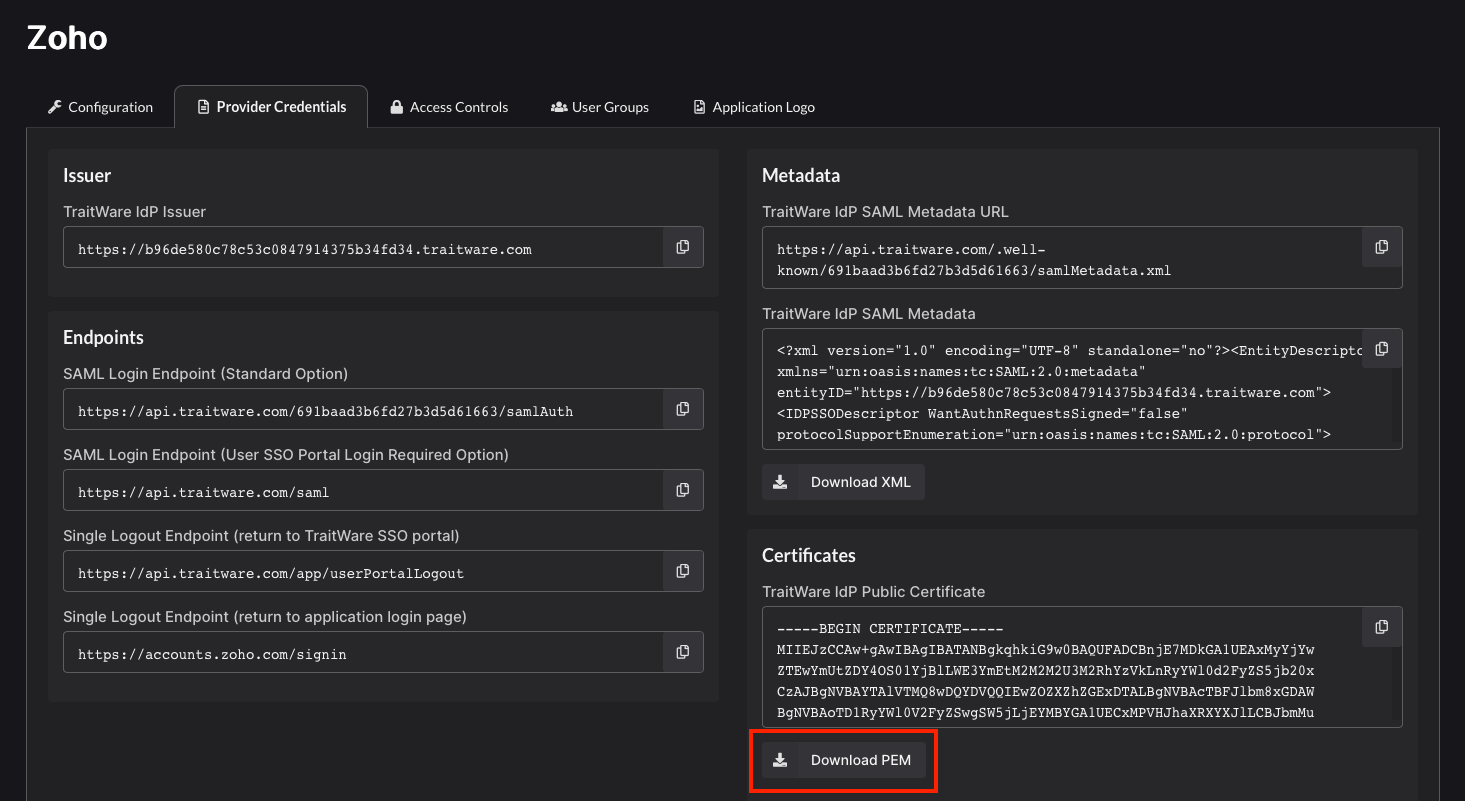
Task: Click the people icon on User Groups tab
Action: tap(559, 107)
